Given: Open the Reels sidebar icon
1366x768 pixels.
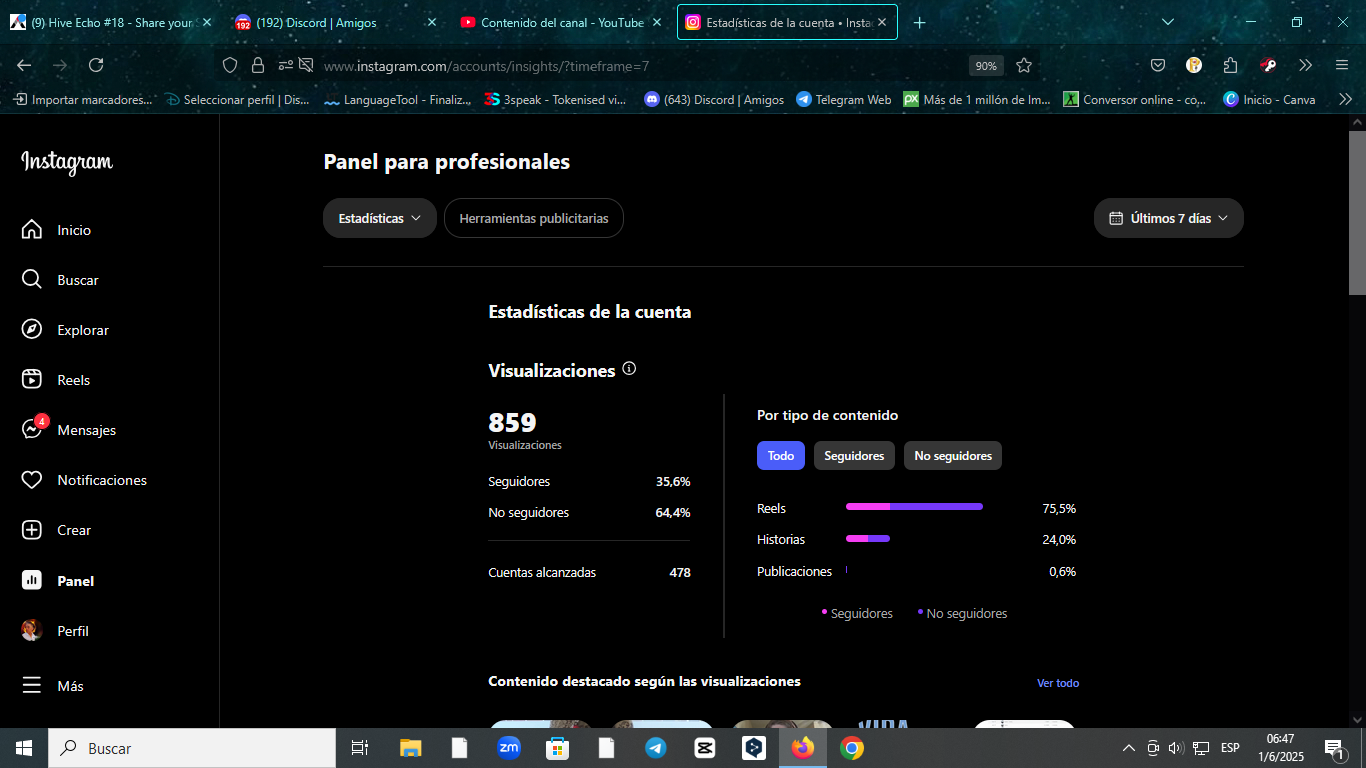Looking at the screenshot, I should point(32,380).
